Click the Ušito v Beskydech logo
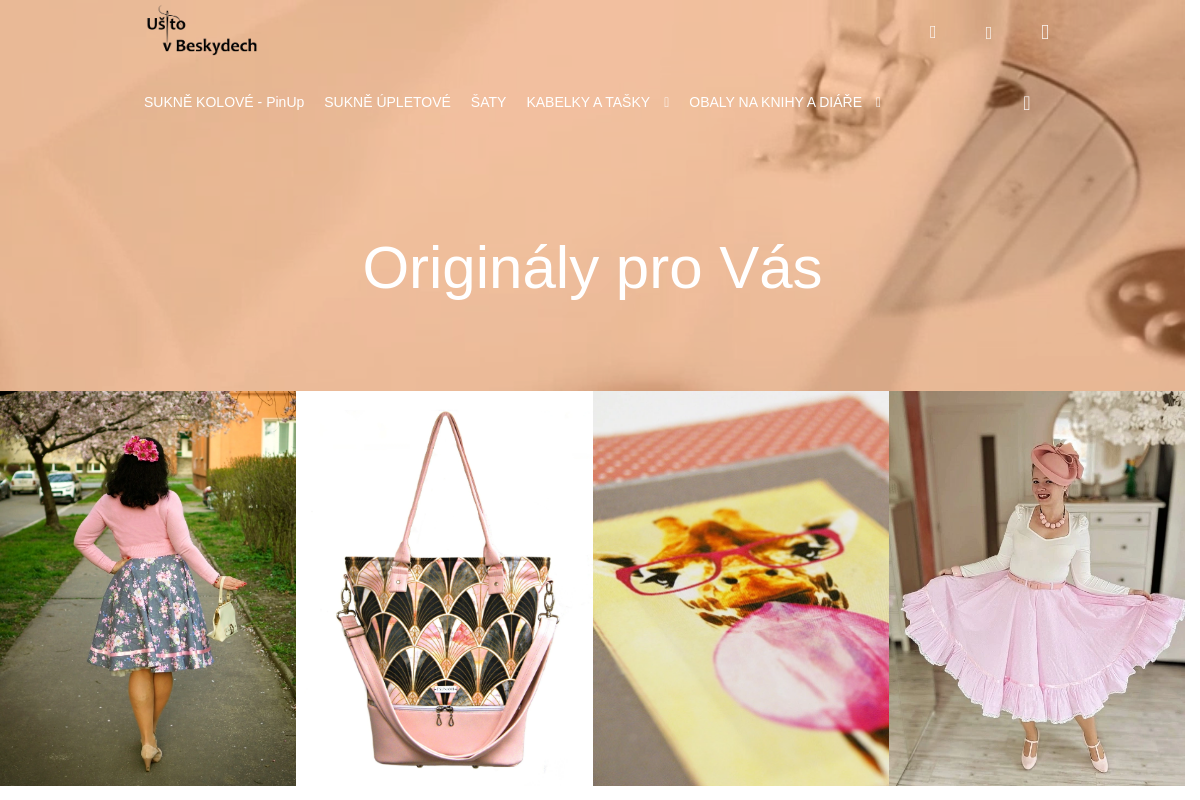The width and height of the screenshot is (1200, 800). pos(202,31)
